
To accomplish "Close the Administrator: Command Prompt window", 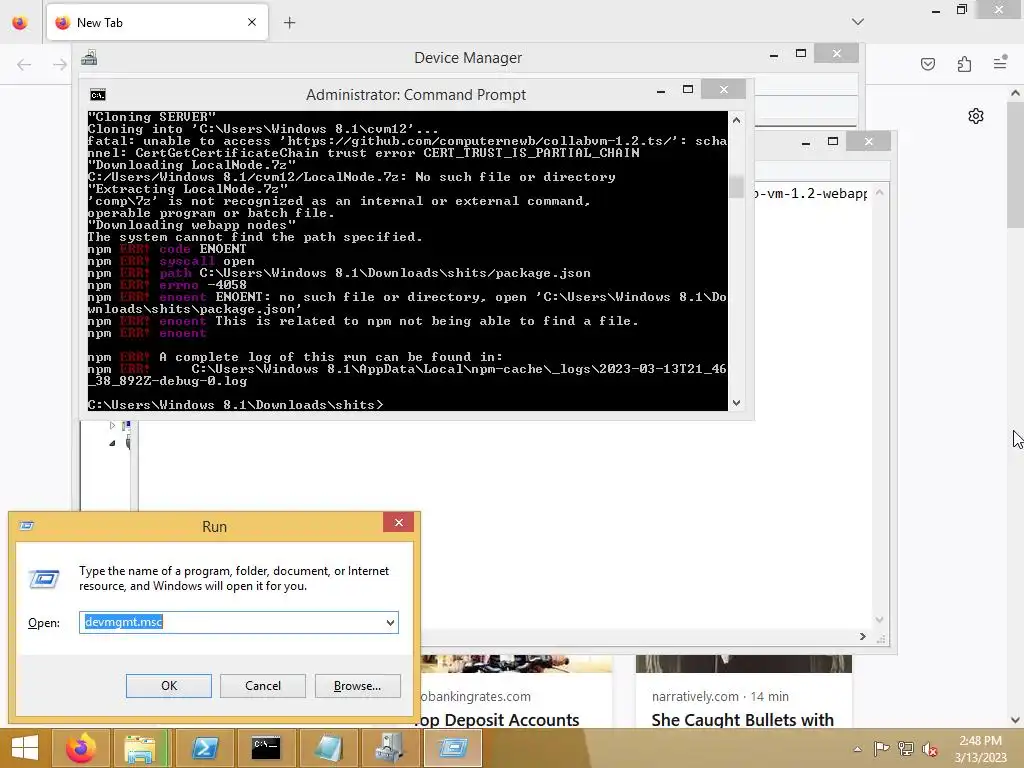I will pyautogui.click(x=724, y=89).
